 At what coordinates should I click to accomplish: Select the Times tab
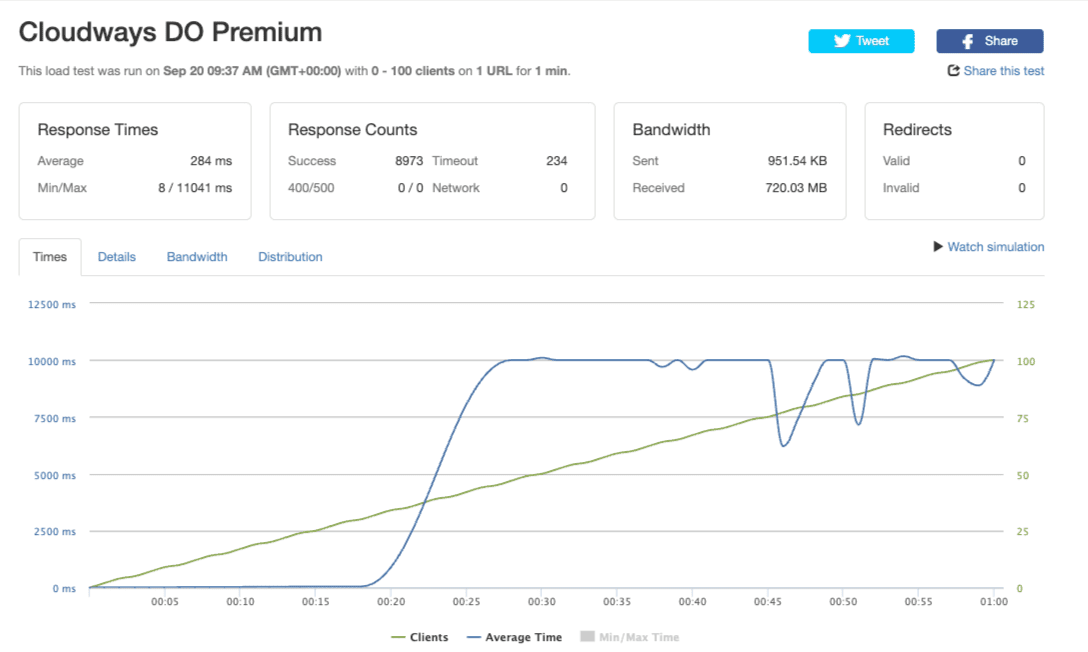[50, 257]
